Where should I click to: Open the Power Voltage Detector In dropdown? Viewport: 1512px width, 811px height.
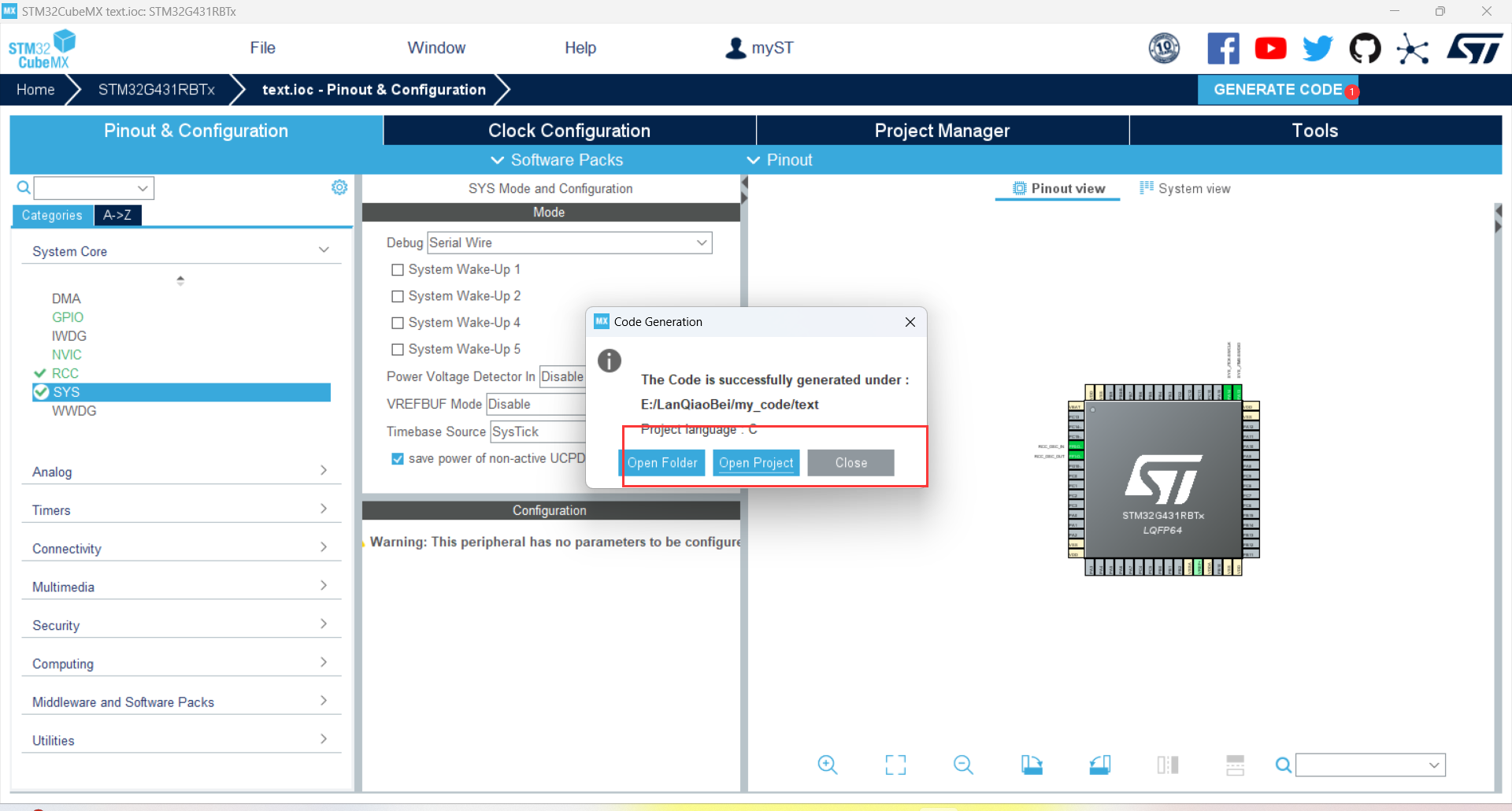(x=562, y=376)
